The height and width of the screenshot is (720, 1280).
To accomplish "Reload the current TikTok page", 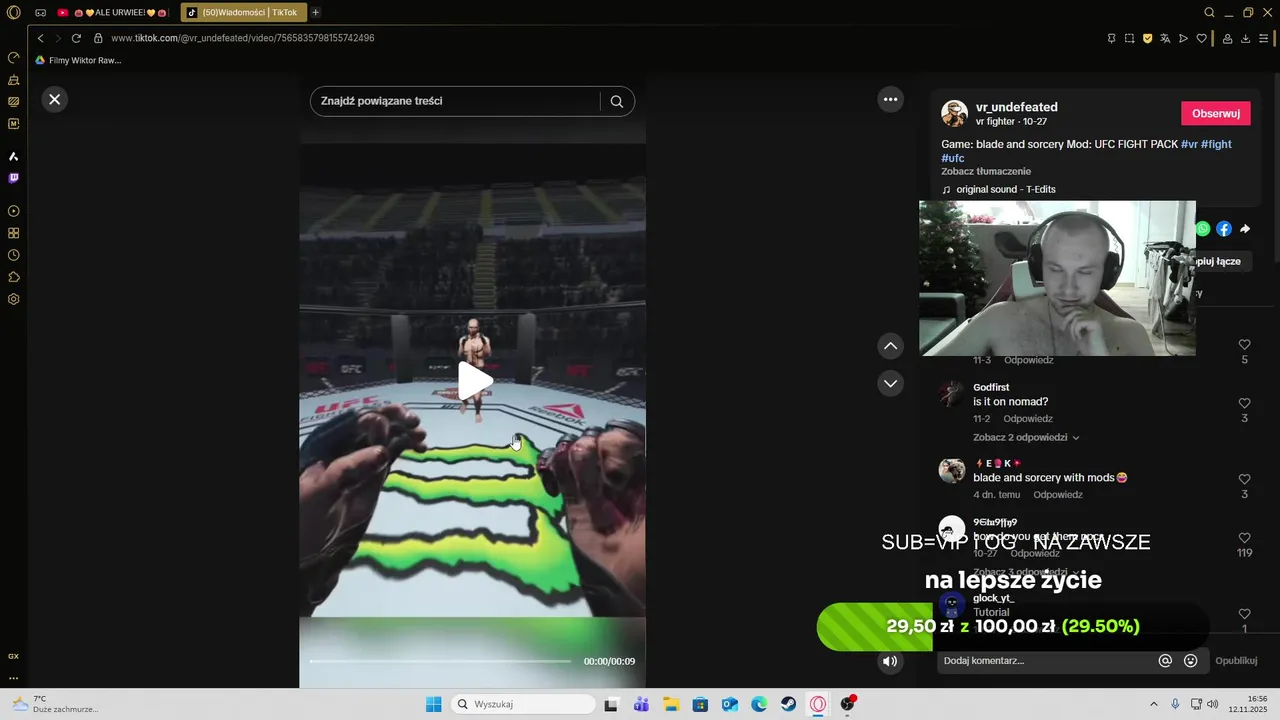I will pos(76,38).
